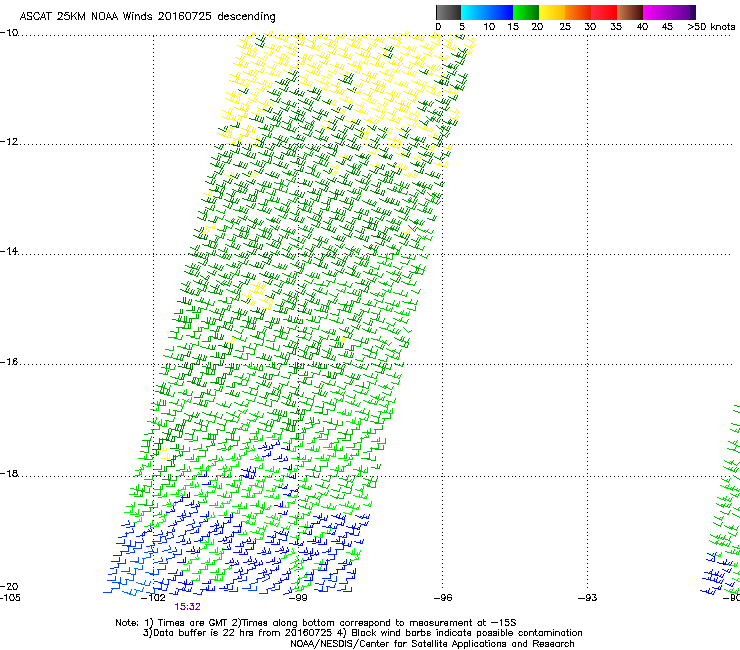Click the cyan-blue 5-15 knots legend band
This screenshot has width=740, height=650.
tap(487, 12)
